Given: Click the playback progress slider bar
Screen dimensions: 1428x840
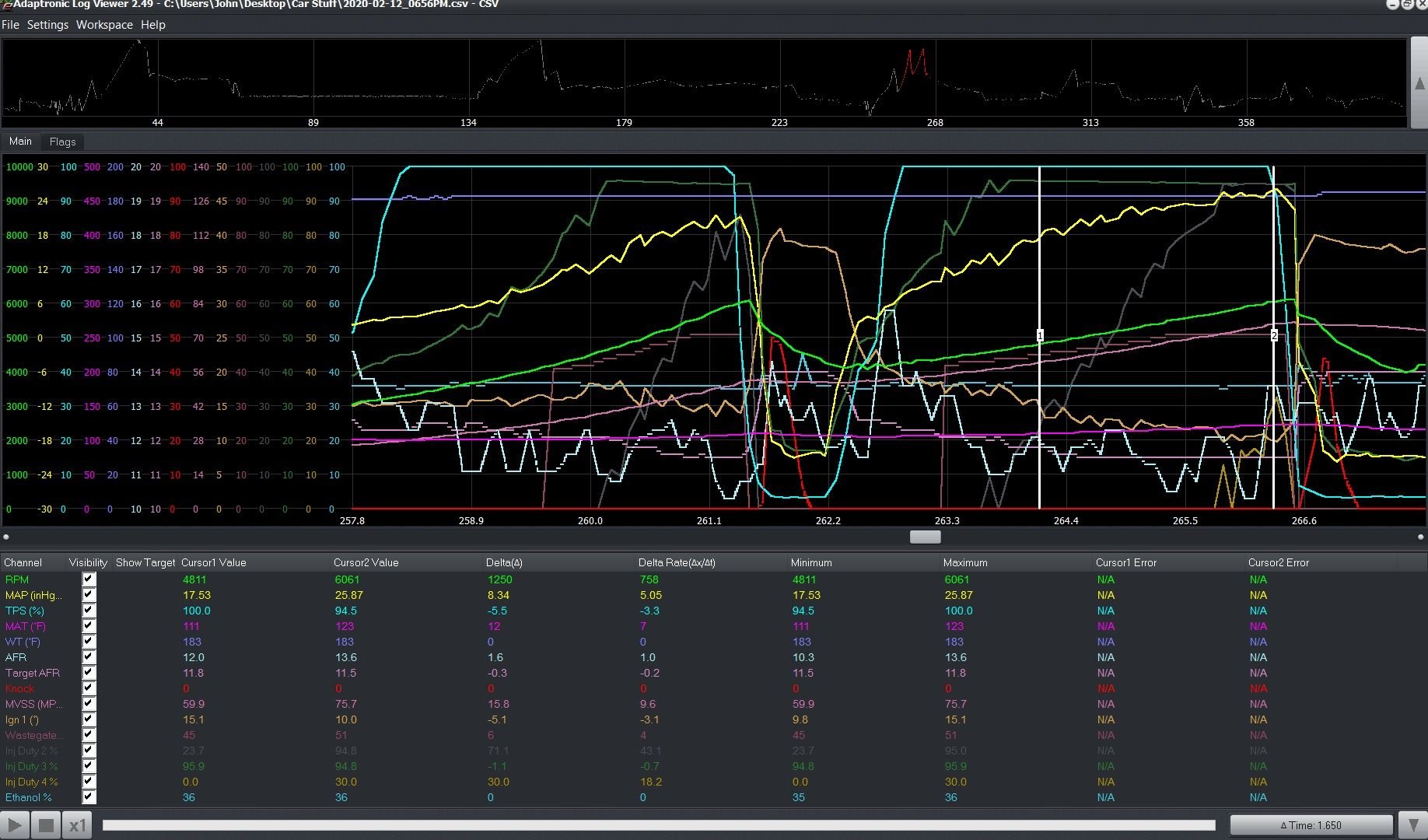Looking at the screenshot, I should click(659, 825).
